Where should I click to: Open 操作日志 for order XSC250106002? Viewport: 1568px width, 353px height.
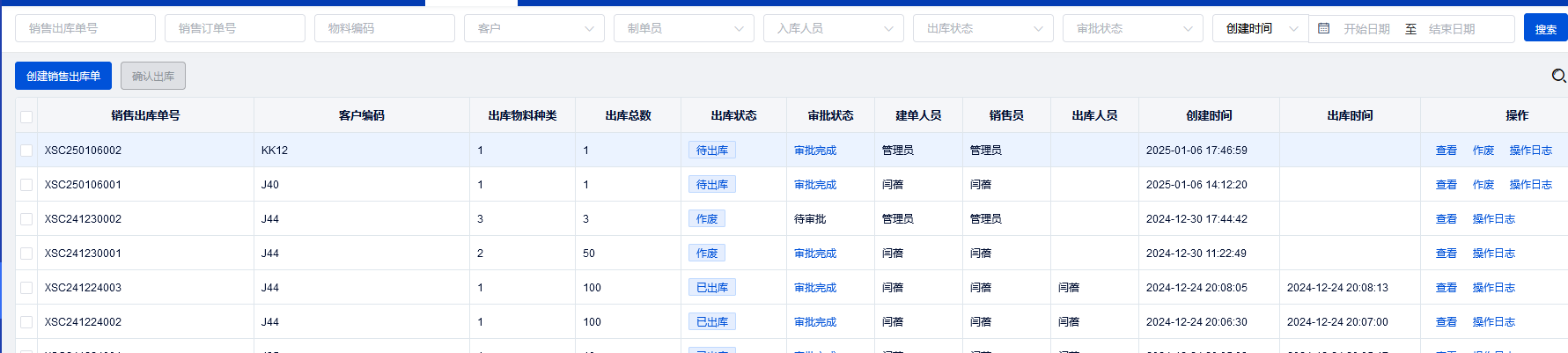[x=1531, y=151]
